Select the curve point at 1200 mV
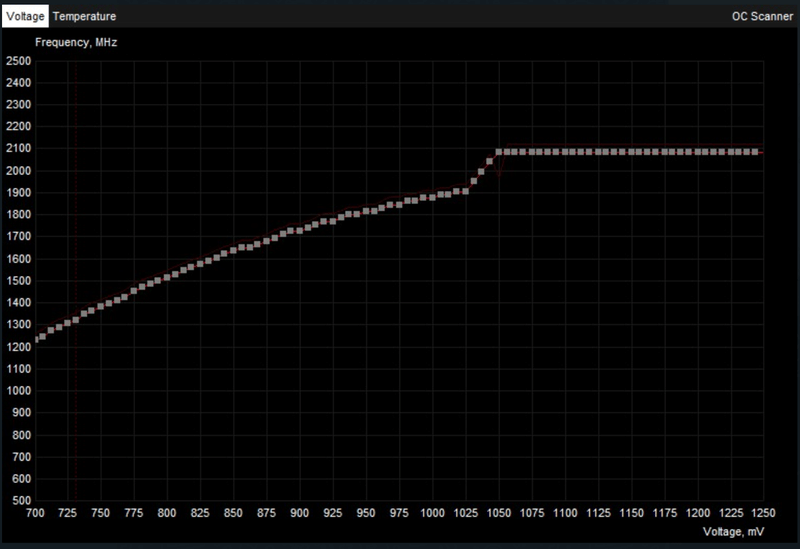 [x=698, y=152]
